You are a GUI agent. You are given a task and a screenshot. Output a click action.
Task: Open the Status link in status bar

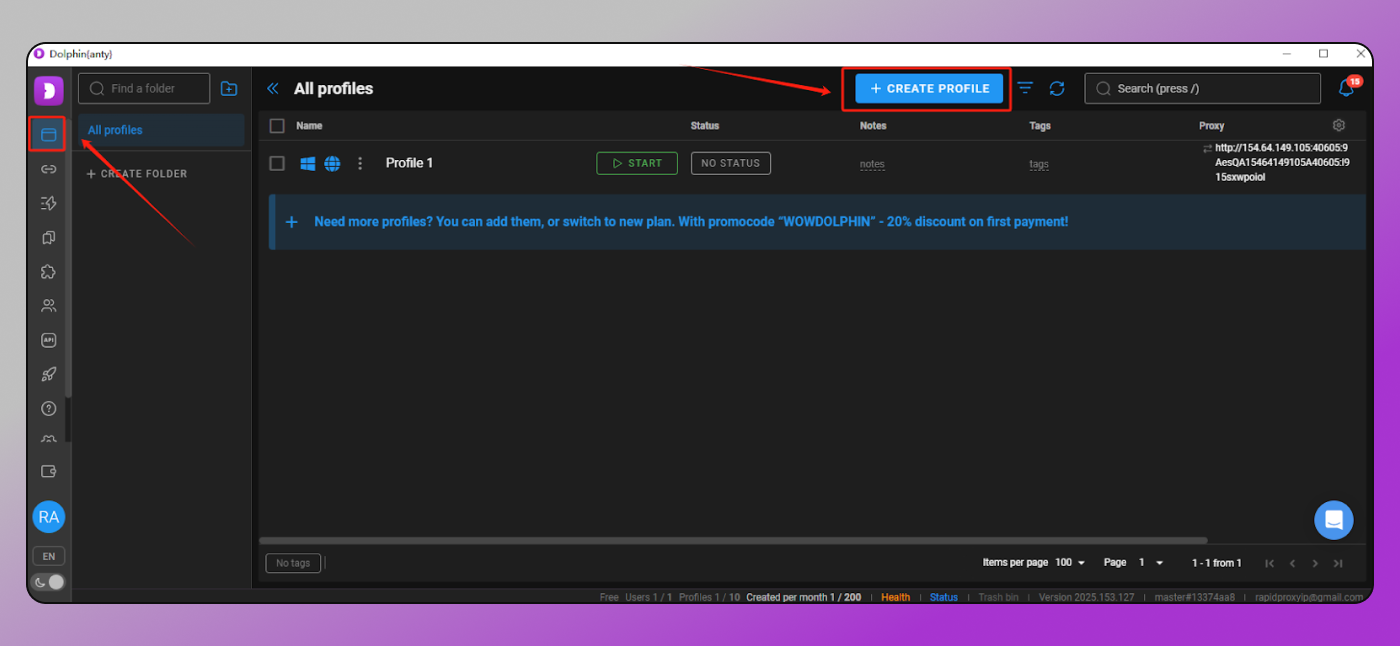[943, 597]
